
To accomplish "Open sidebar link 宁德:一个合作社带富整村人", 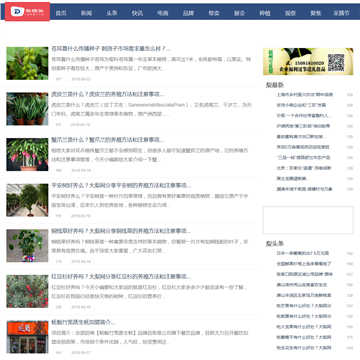I will [x=304, y=116].
